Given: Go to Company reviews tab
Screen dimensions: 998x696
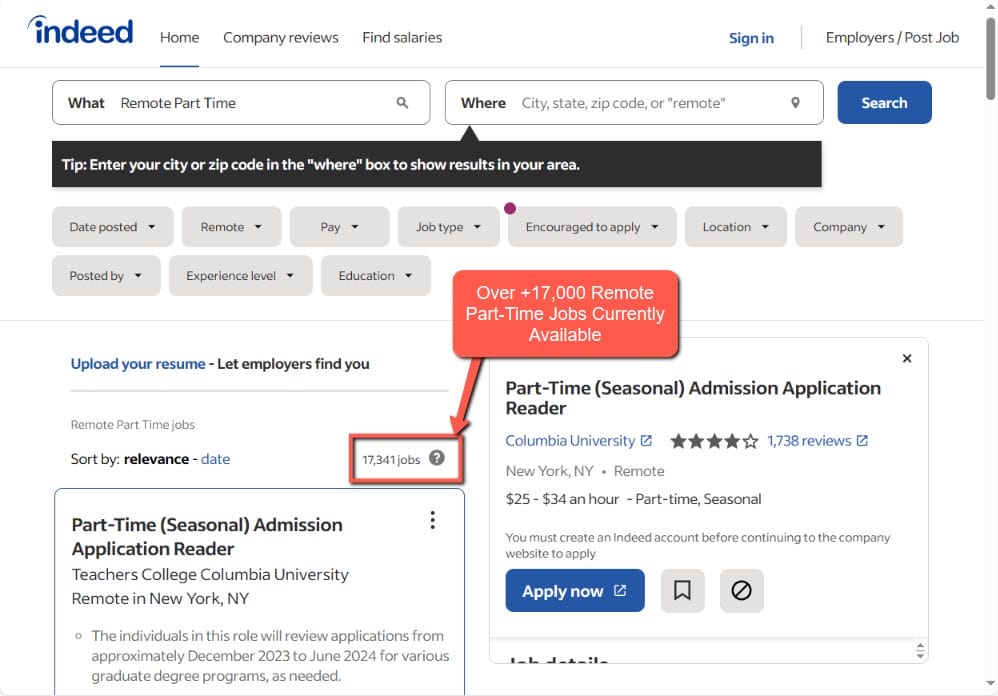Looking at the screenshot, I should pos(280,38).
